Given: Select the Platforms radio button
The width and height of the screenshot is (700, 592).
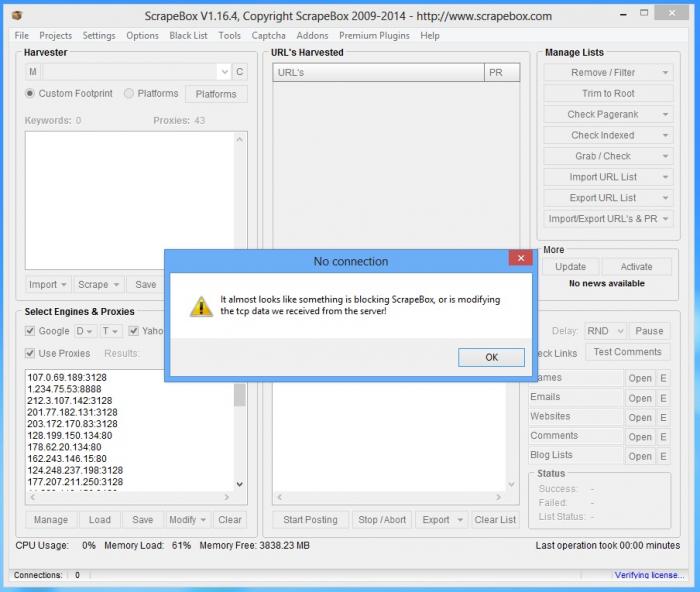Looking at the screenshot, I should pyautogui.click(x=129, y=93).
